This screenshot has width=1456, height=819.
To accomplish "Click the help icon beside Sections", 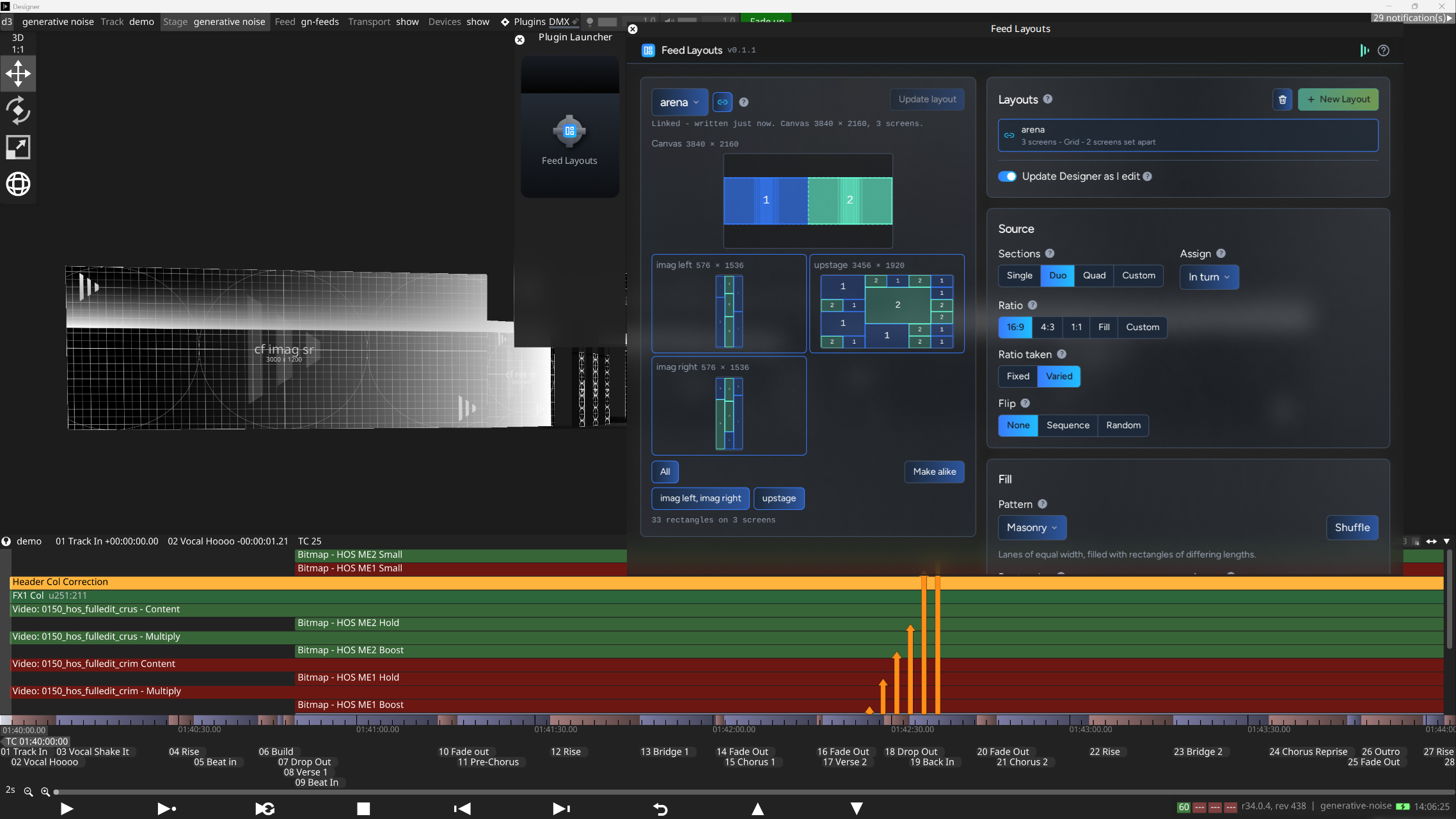I will point(1050,253).
